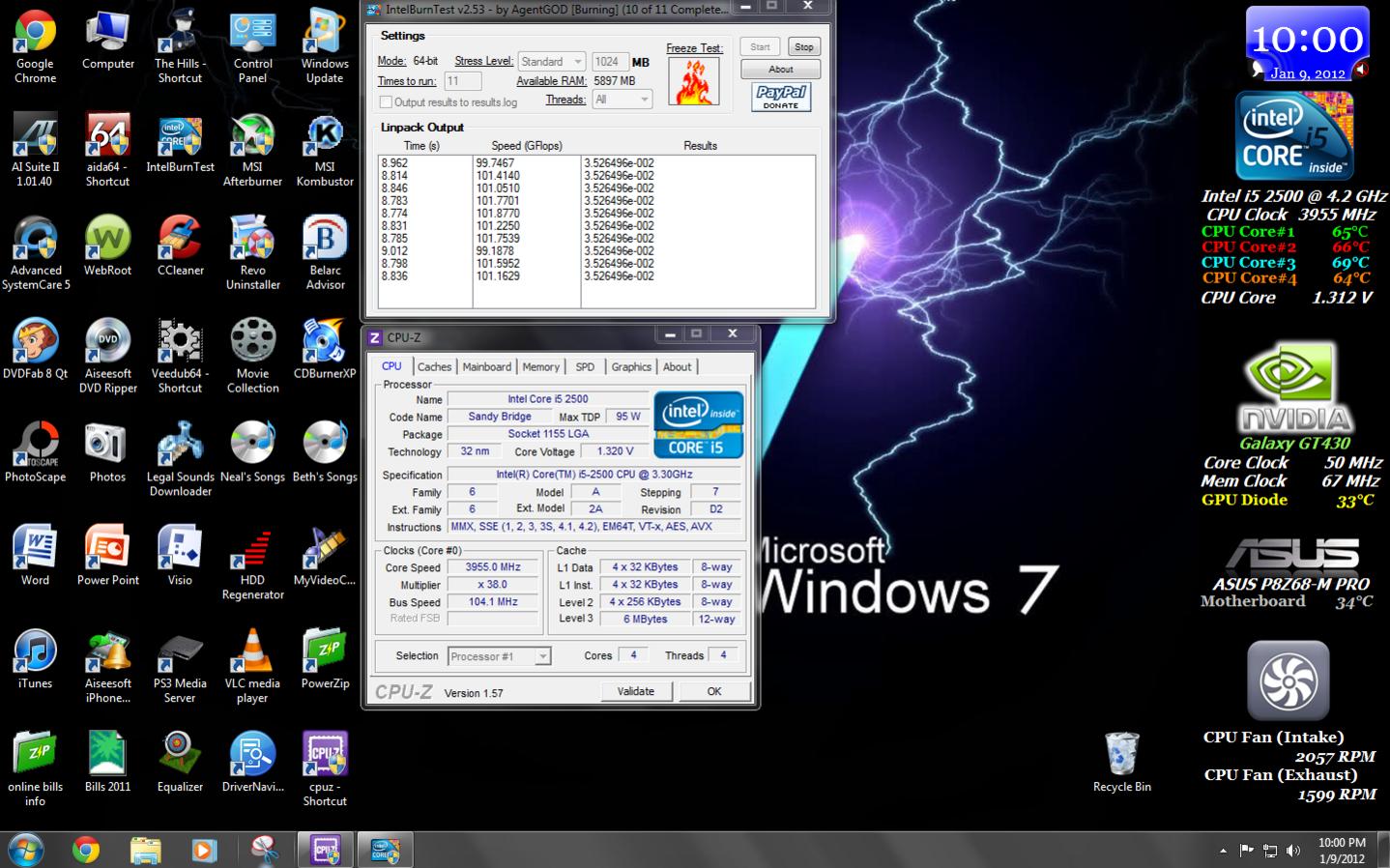The image size is (1390, 868).
Task: Select the 99.7467 GFlops result row
Action: (596, 163)
